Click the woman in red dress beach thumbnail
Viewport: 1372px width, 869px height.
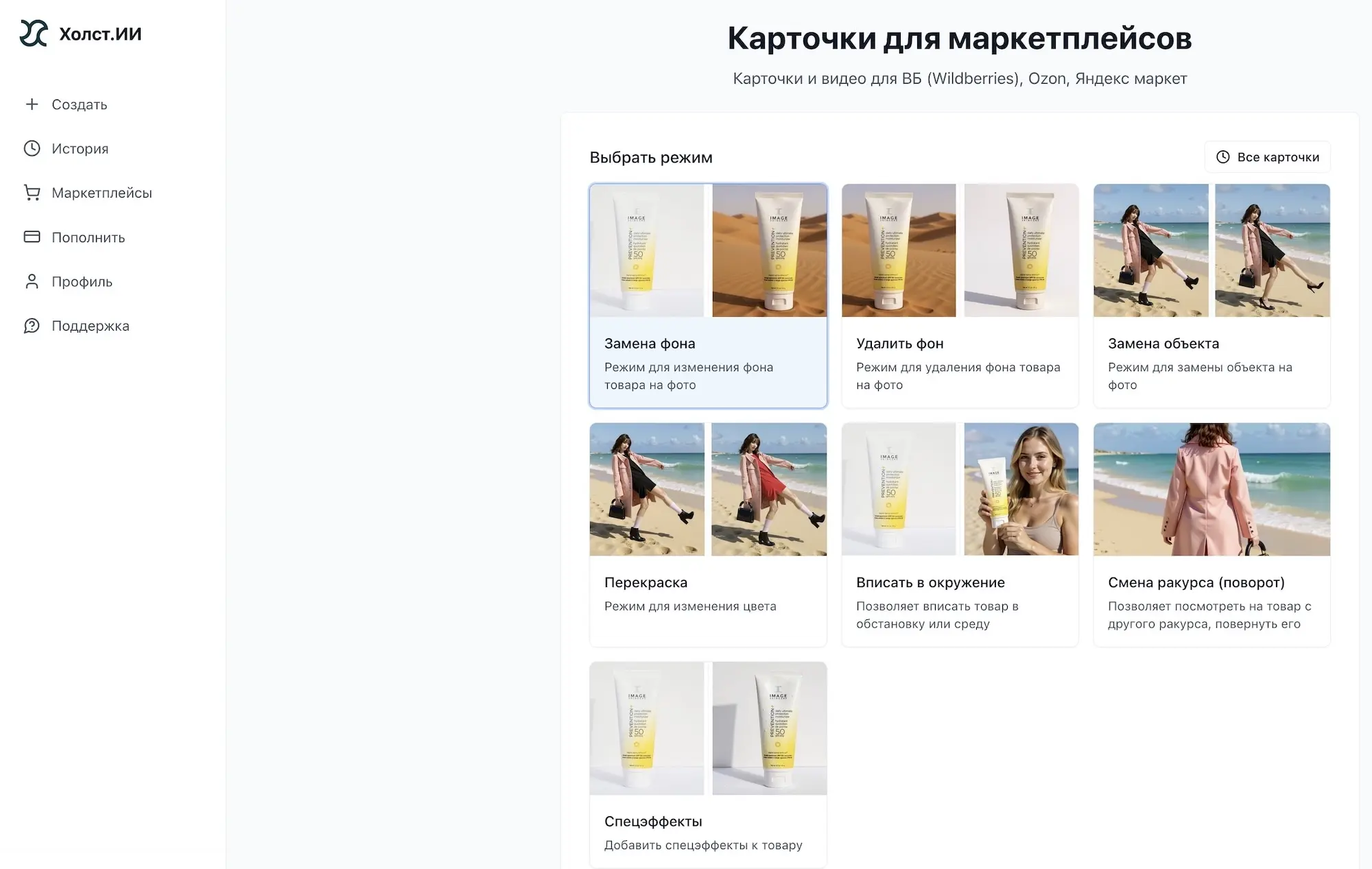point(769,489)
